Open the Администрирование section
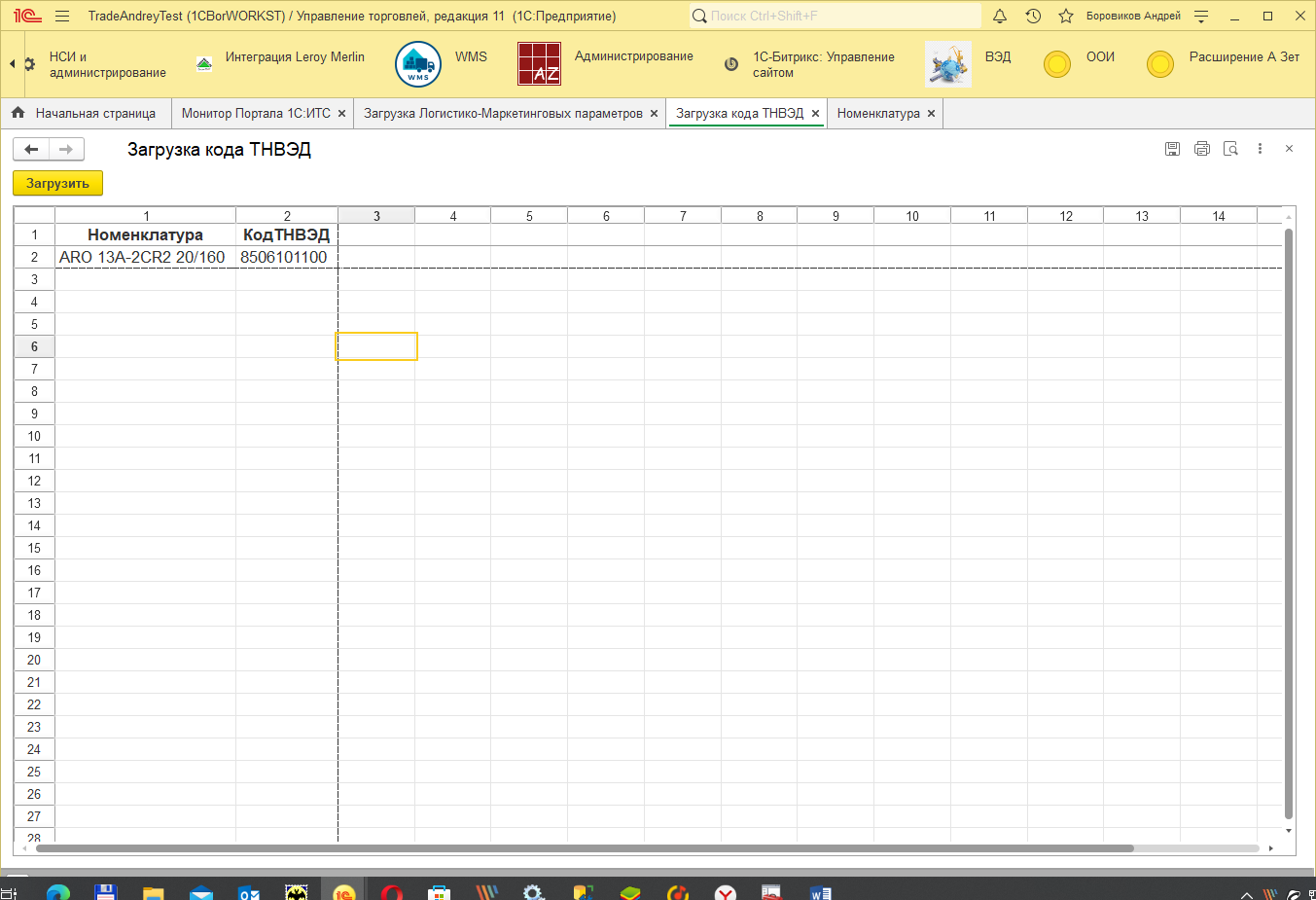This screenshot has width=1316, height=900. click(633, 56)
